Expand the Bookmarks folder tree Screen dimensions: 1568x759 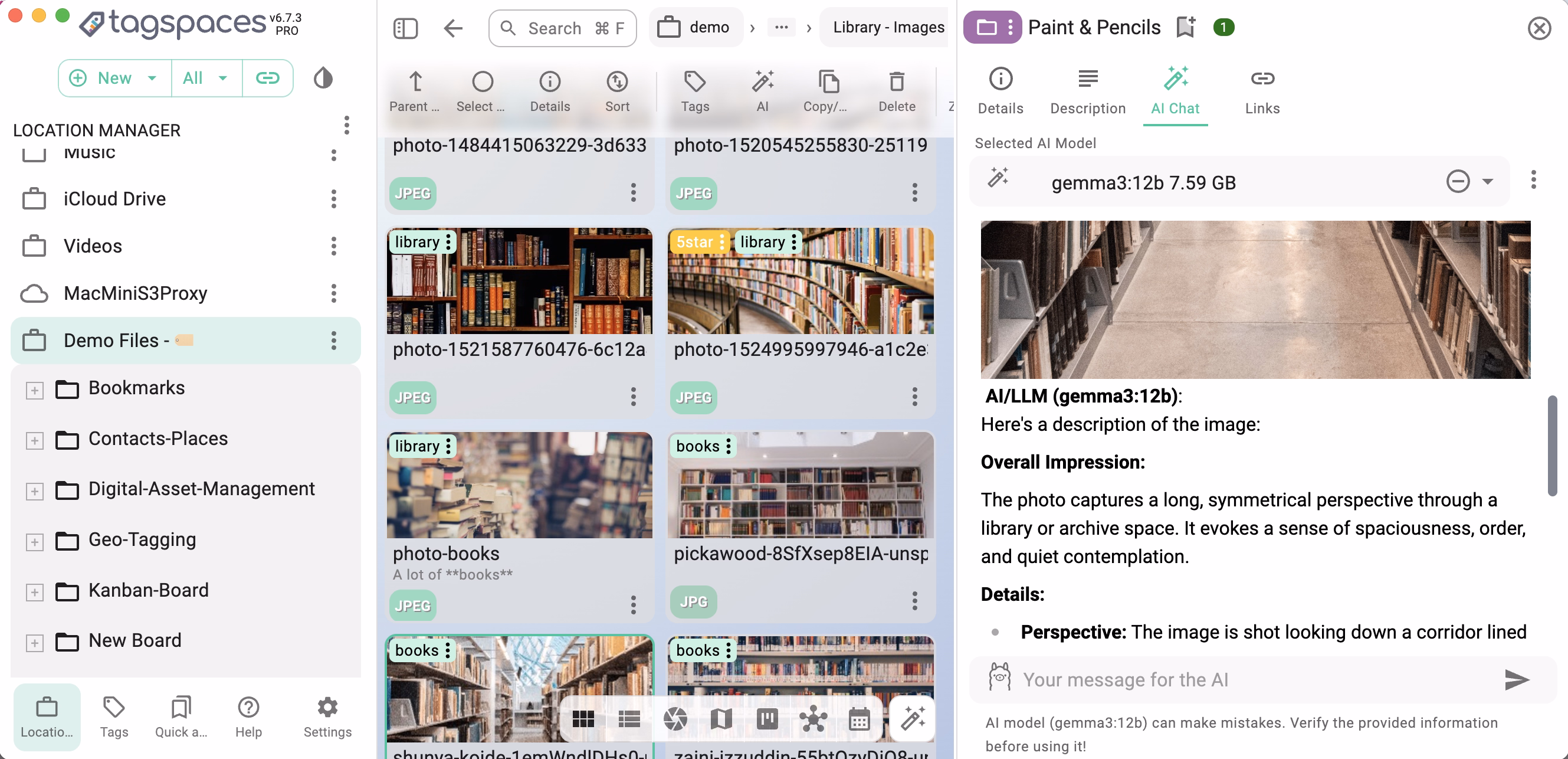pyautogui.click(x=35, y=390)
